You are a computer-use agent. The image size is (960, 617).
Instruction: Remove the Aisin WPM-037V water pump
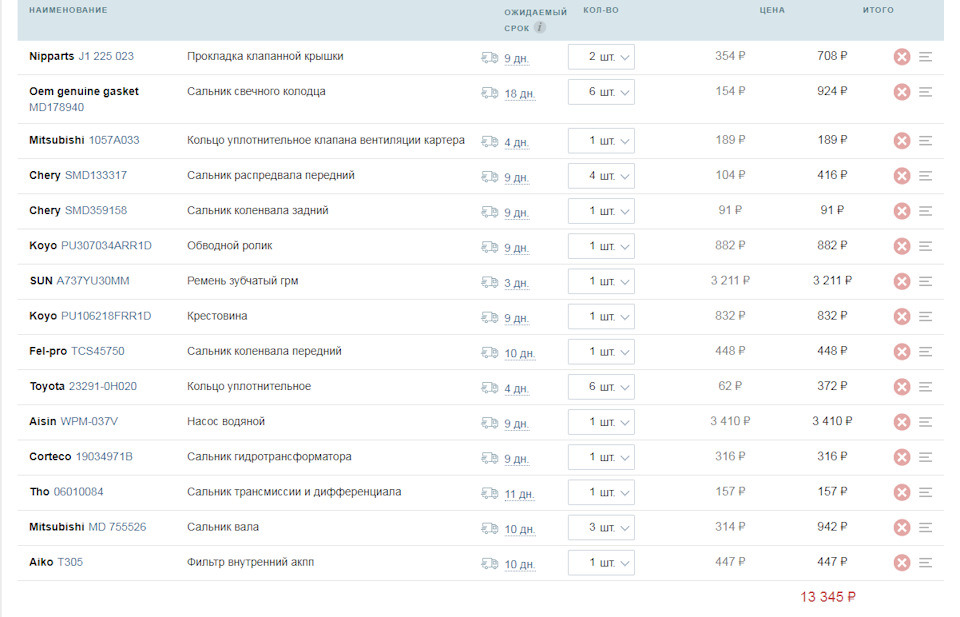click(x=901, y=422)
